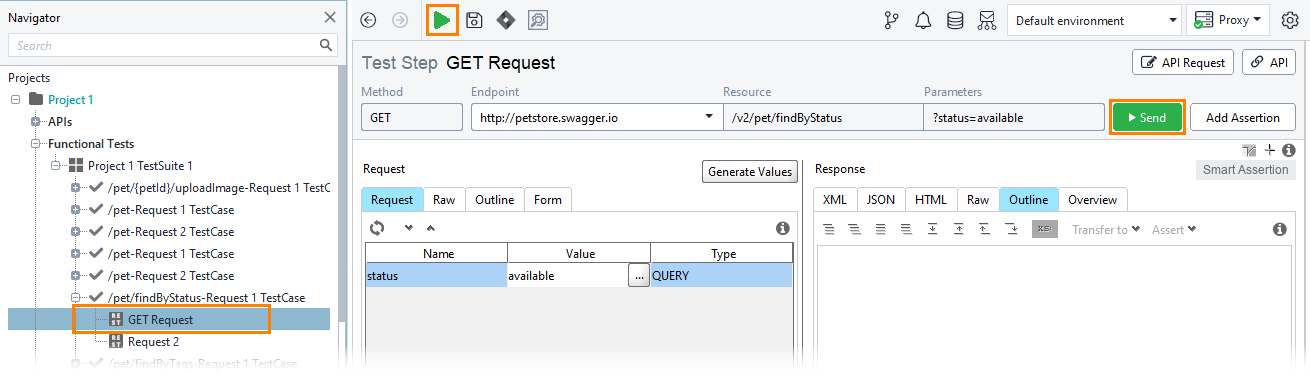Image resolution: width=1310 pixels, height=375 pixels.
Task: Click the green Send button
Action: tap(1147, 117)
